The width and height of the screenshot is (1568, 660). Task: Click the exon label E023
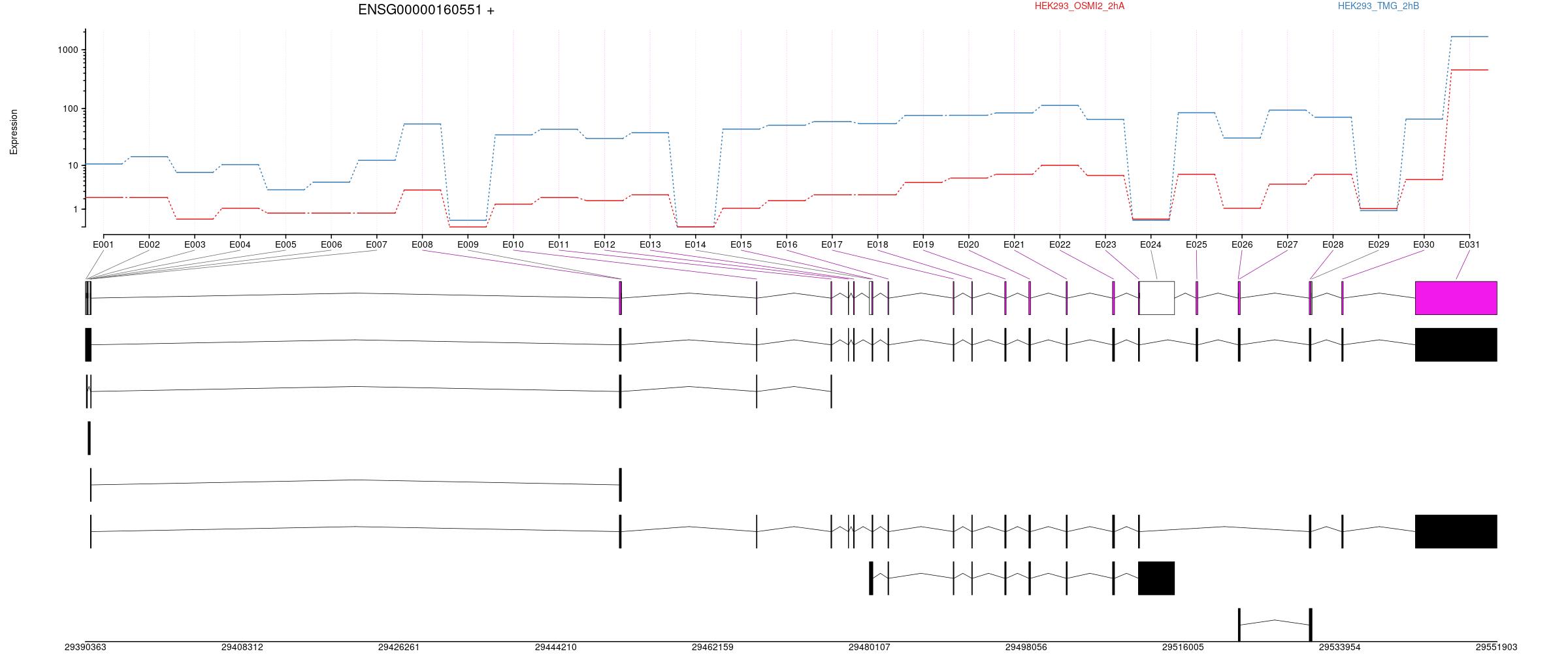tap(1105, 245)
